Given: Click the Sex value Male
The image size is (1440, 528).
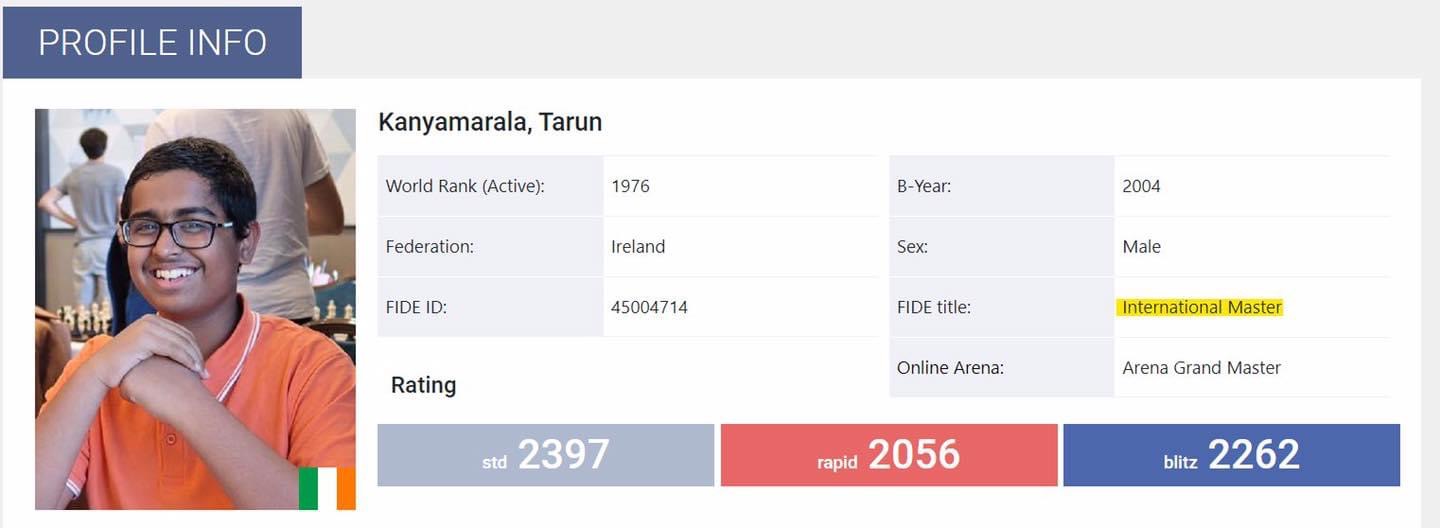Looking at the screenshot, I should [1141, 246].
